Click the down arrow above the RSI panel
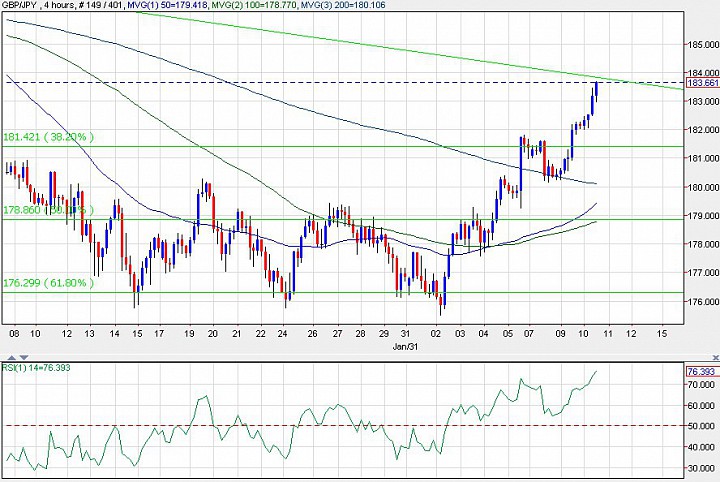720x482 pixels. point(24,357)
